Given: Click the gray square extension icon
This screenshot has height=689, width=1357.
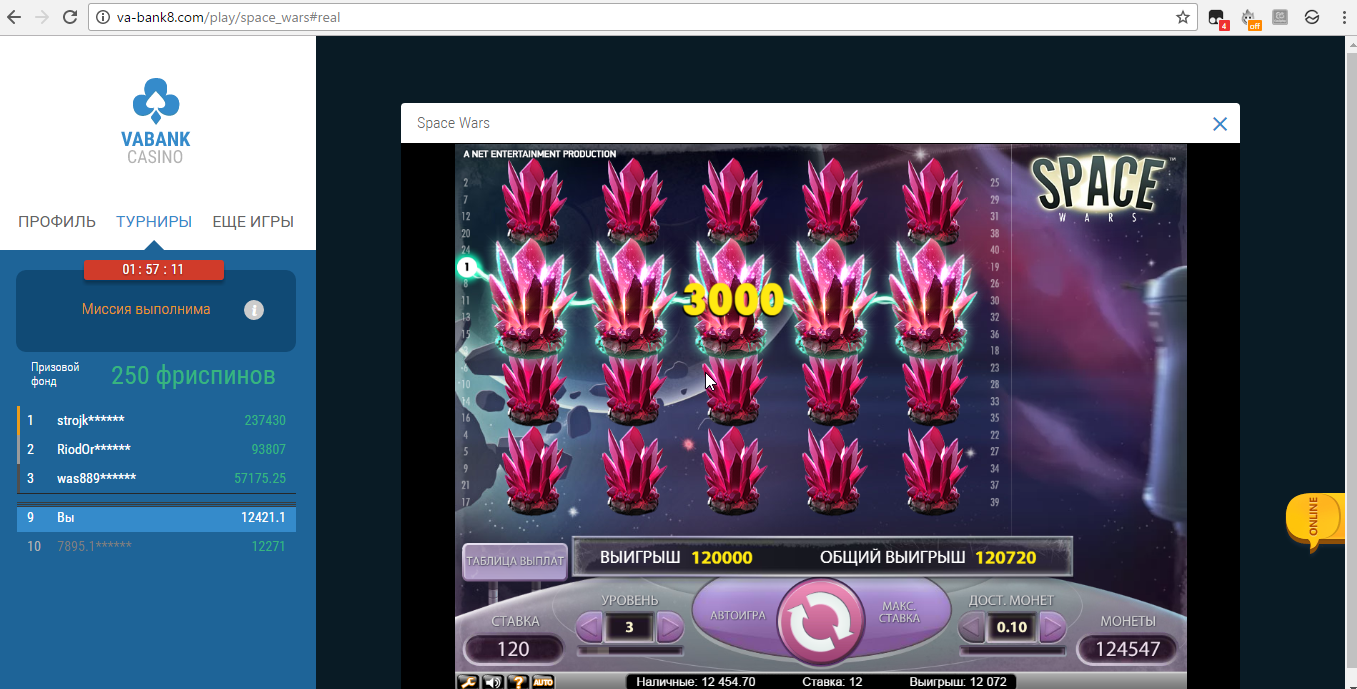Looking at the screenshot, I should 1280,16.
